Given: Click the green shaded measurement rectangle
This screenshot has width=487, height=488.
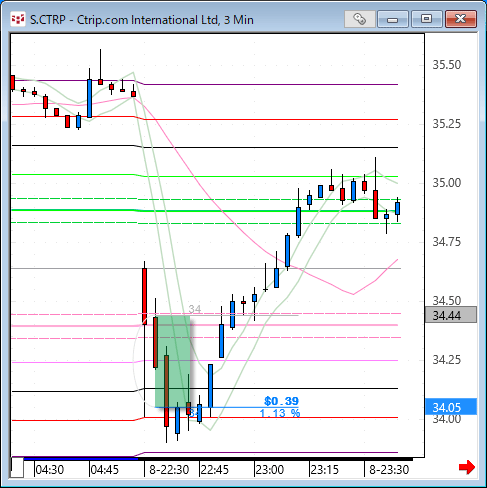Looking at the screenshot, I should point(173,361).
